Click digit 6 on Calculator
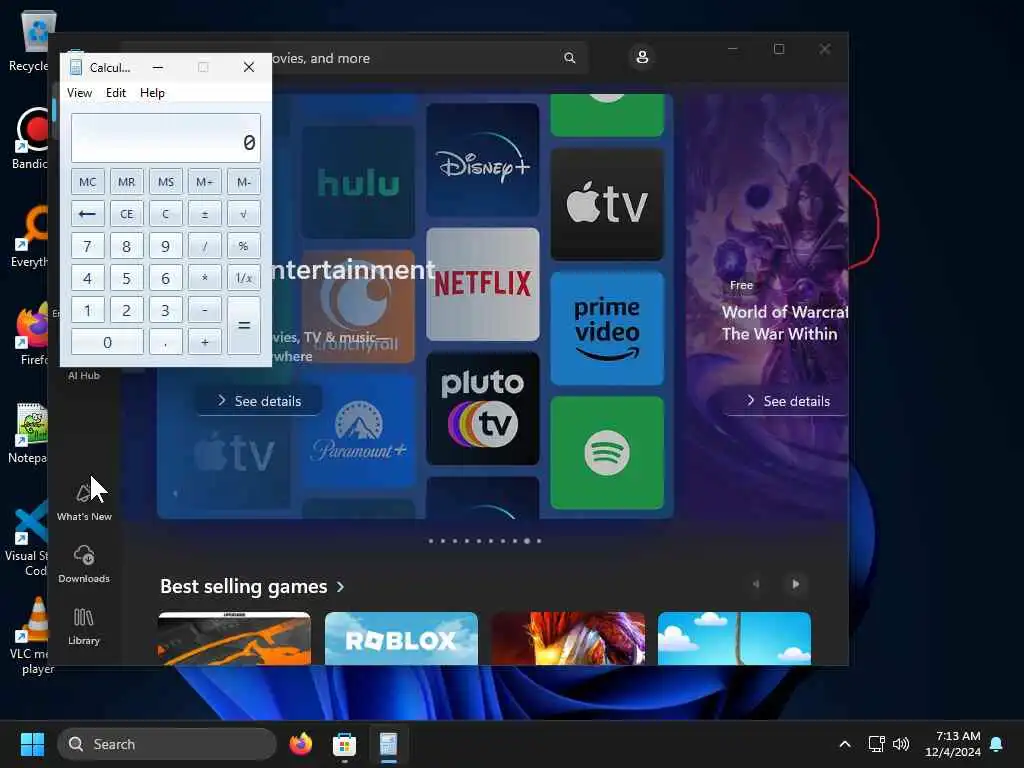Viewport: 1024px width, 768px height. pos(166,278)
